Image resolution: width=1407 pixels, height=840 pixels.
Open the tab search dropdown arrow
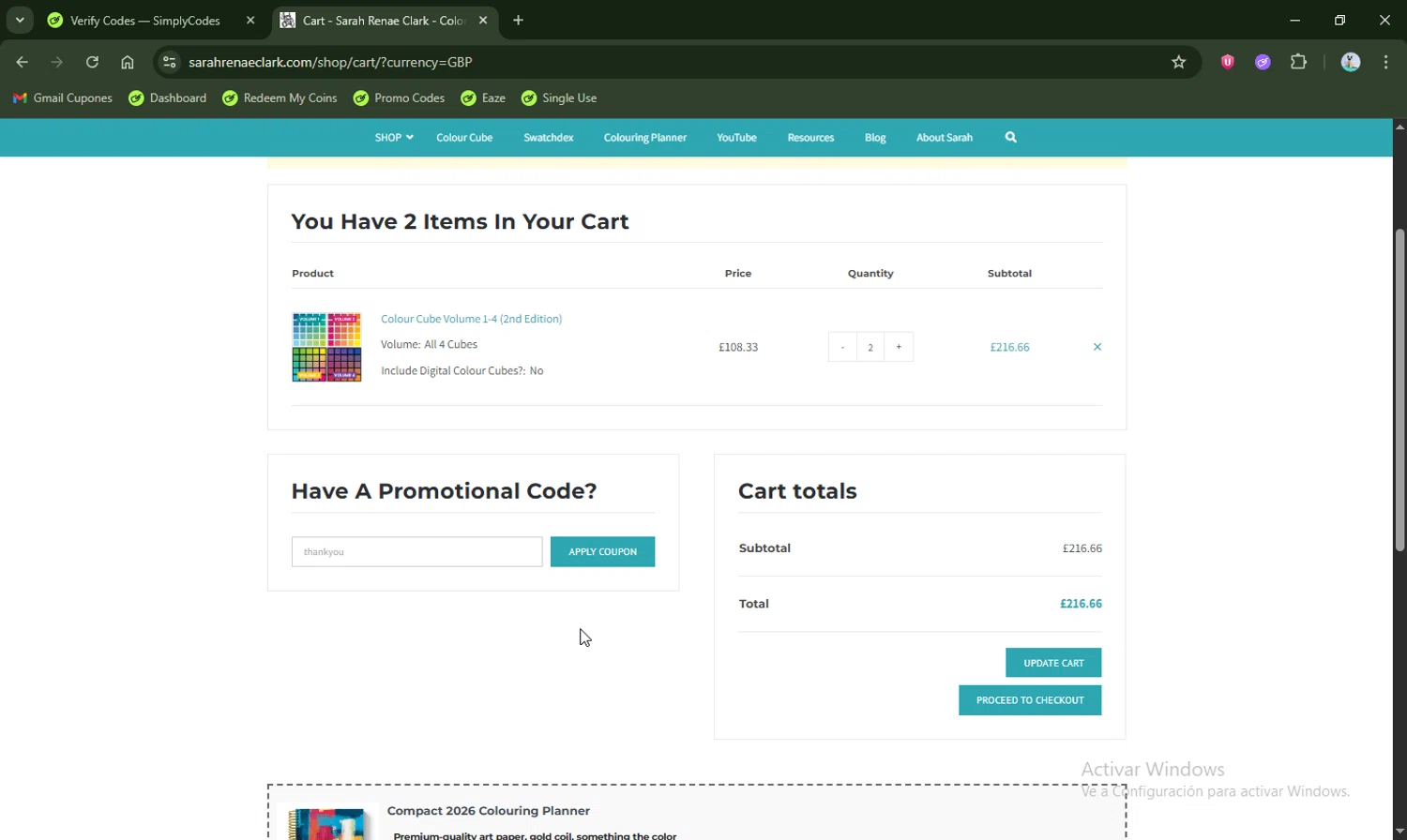point(20,20)
